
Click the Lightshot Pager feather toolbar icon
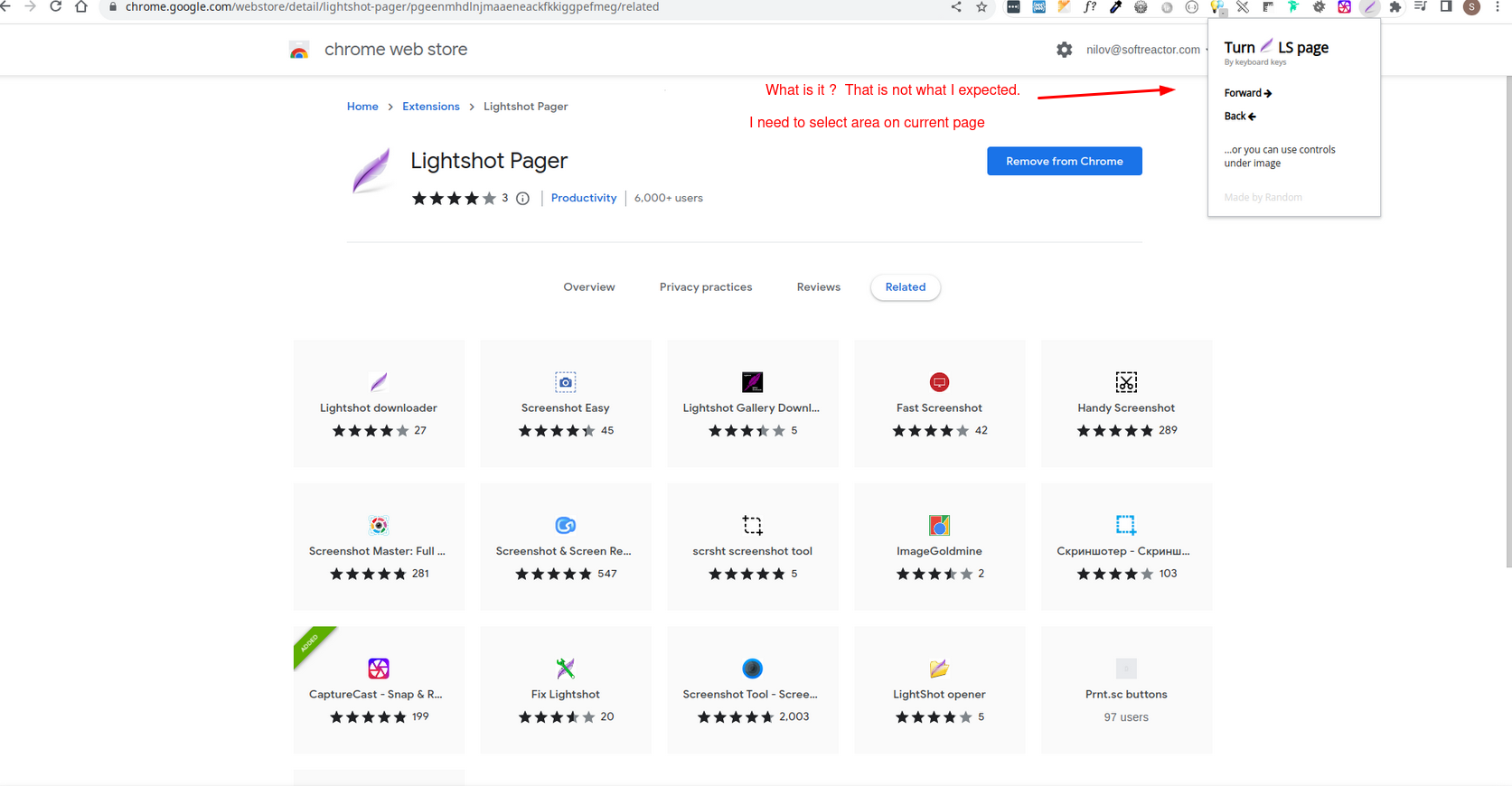tap(1370, 6)
